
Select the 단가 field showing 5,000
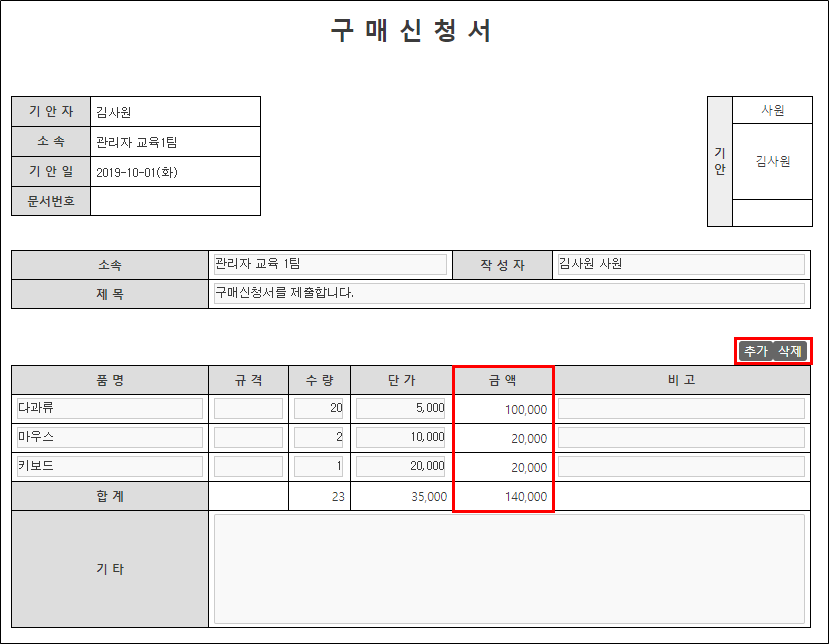click(x=401, y=408)
